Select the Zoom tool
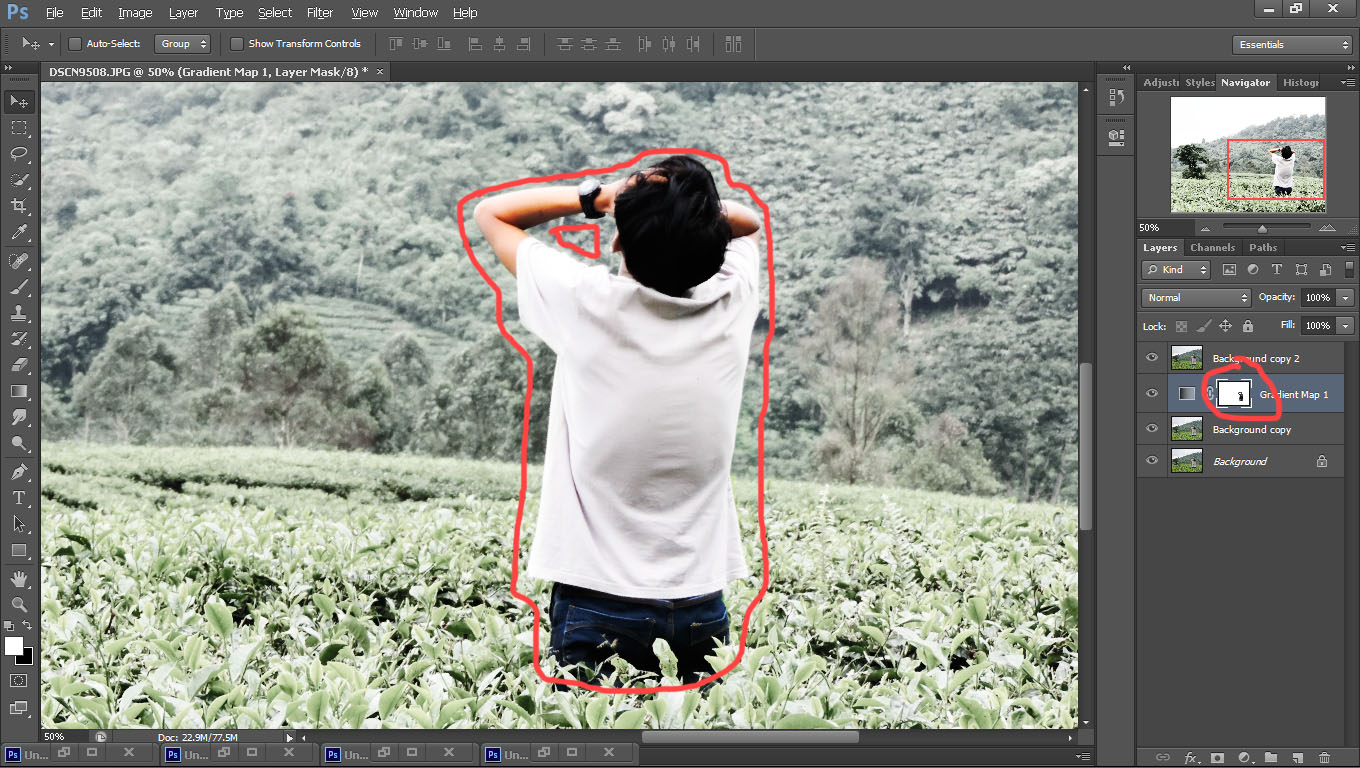The image size is (1360, 768). coord(18,604)
